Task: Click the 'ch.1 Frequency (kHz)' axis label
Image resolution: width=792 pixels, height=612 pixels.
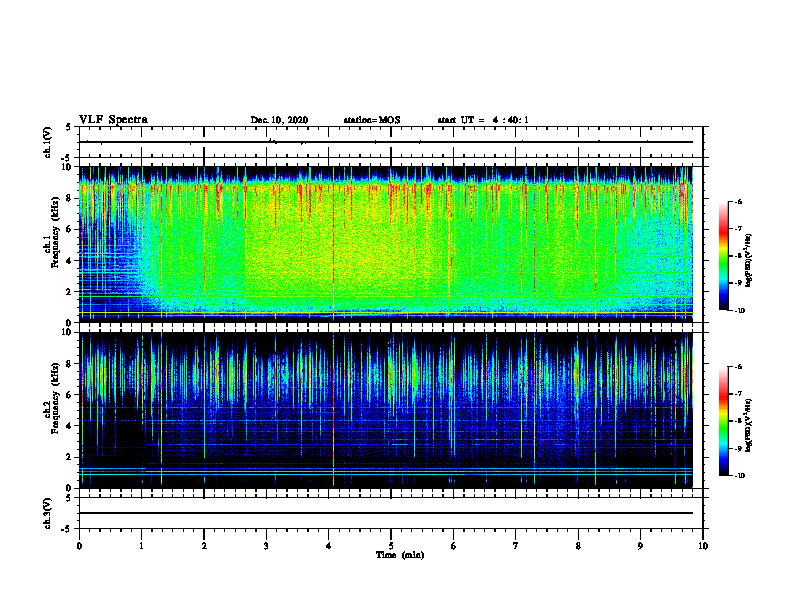Action: coord(51,233)
